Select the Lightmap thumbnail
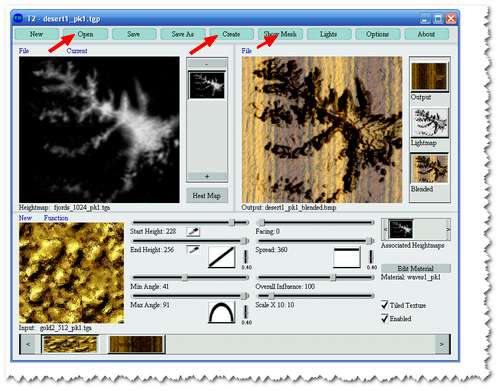 tap(430, 122)
